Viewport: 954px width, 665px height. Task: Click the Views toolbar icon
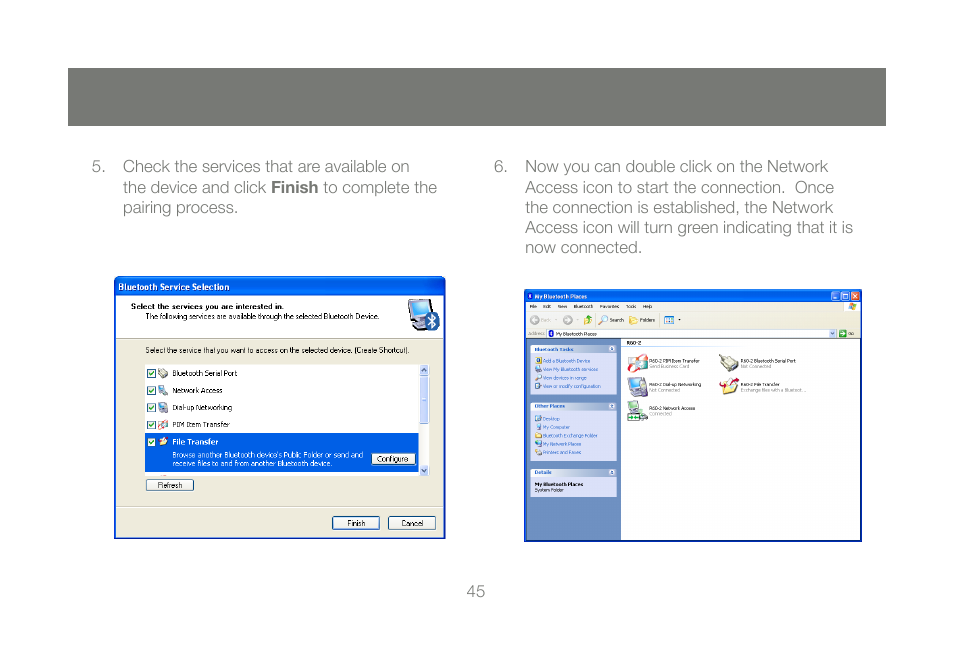[669, 320]
